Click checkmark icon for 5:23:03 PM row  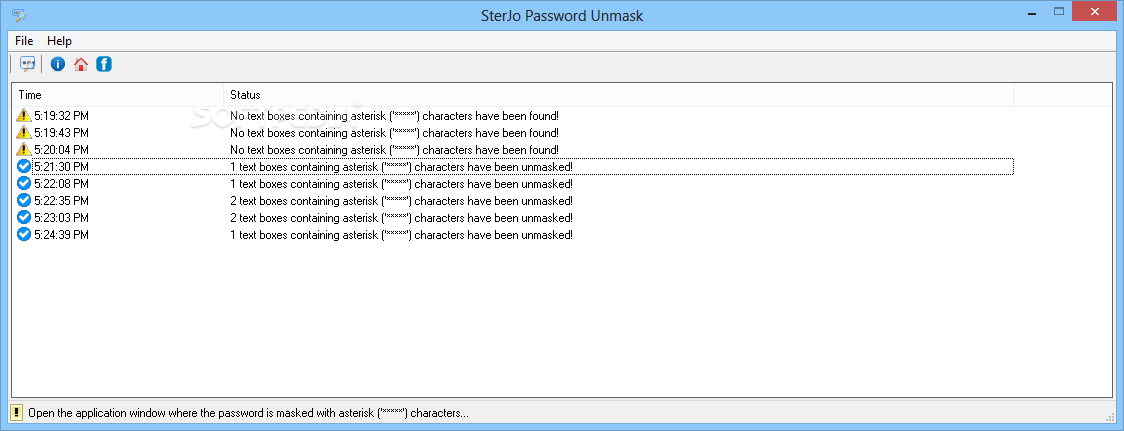[24, 217]
